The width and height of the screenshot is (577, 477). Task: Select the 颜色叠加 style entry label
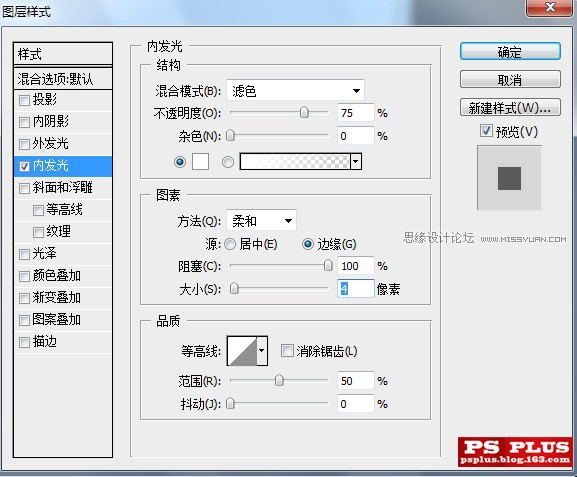pyautogui.click(x=57, y=275)
